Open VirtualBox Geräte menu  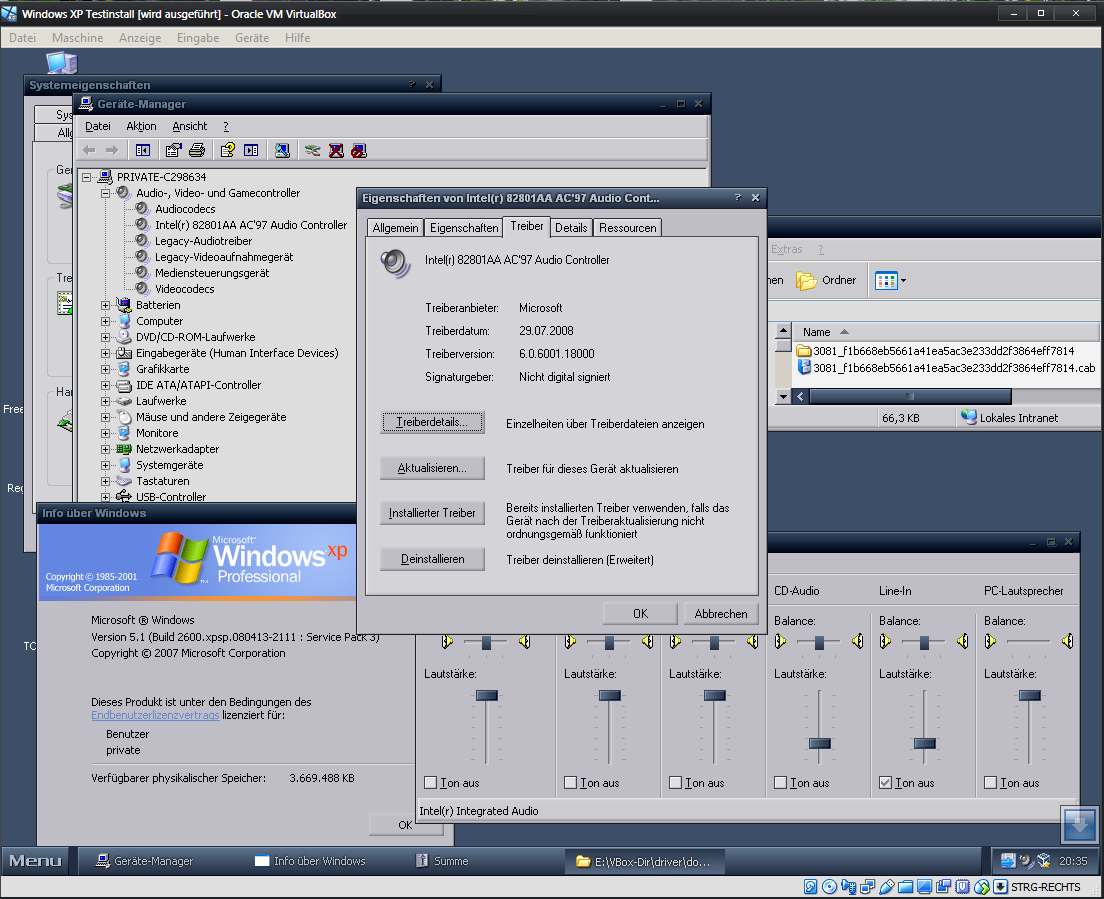click(x=251, y=38)
